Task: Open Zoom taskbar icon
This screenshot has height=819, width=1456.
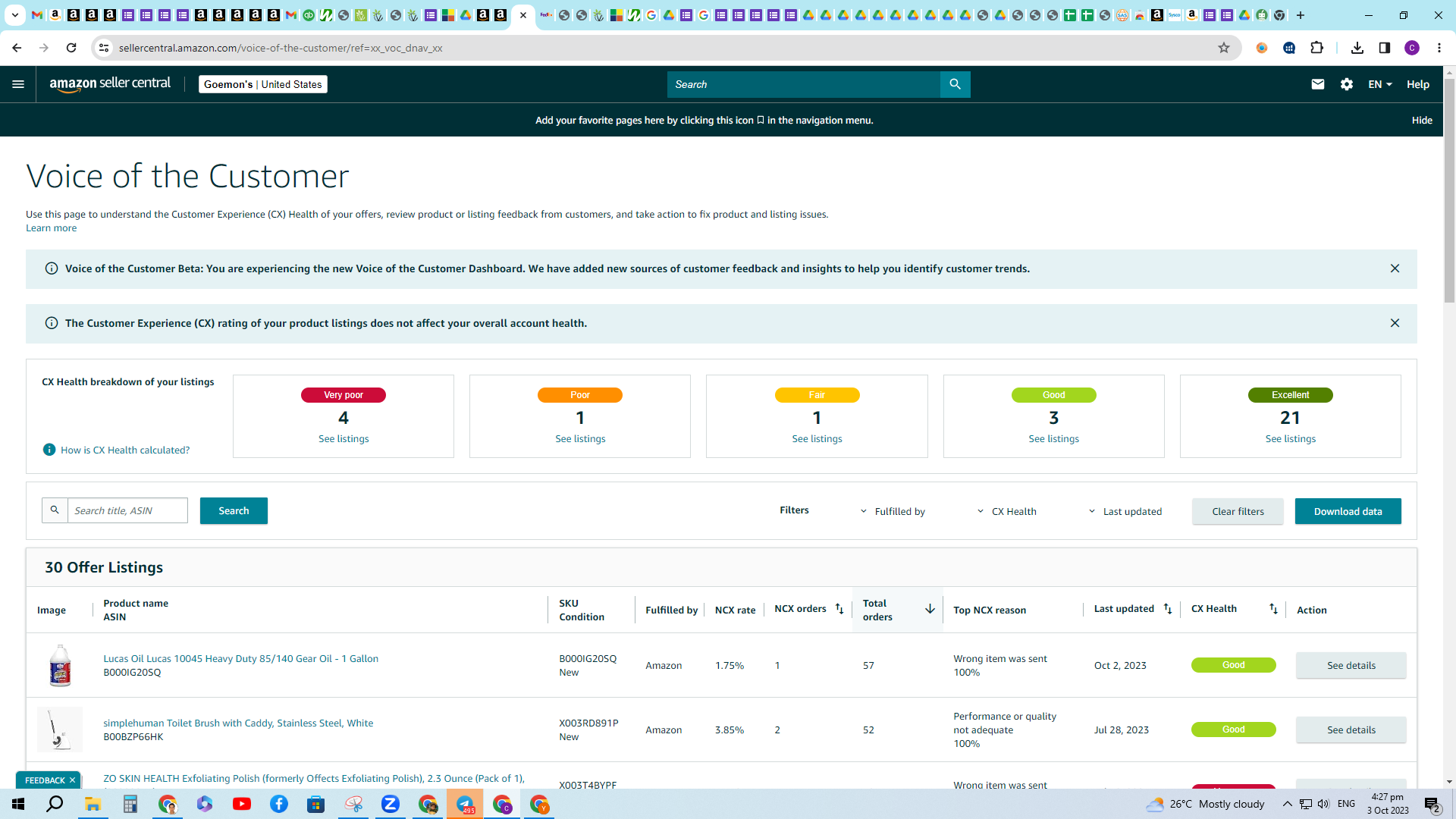Action: click(x=391, y=804)
